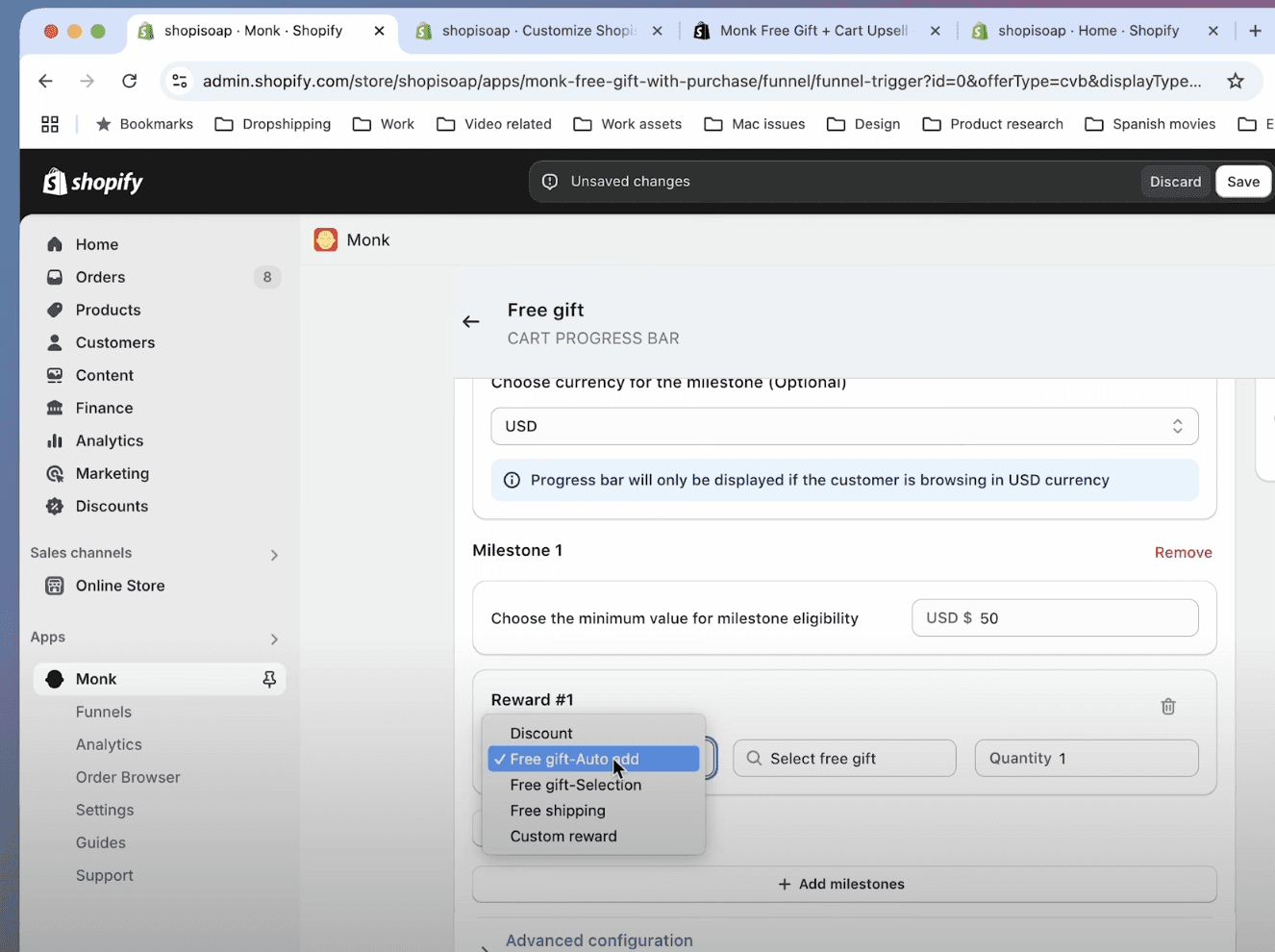
Task: Open Analytics under Monk submenu
Action: pos(109,744)
